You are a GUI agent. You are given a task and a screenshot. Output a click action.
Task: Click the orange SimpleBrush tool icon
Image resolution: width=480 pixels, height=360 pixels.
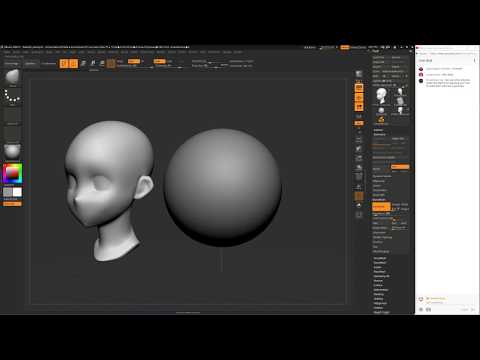coord(381,120)
